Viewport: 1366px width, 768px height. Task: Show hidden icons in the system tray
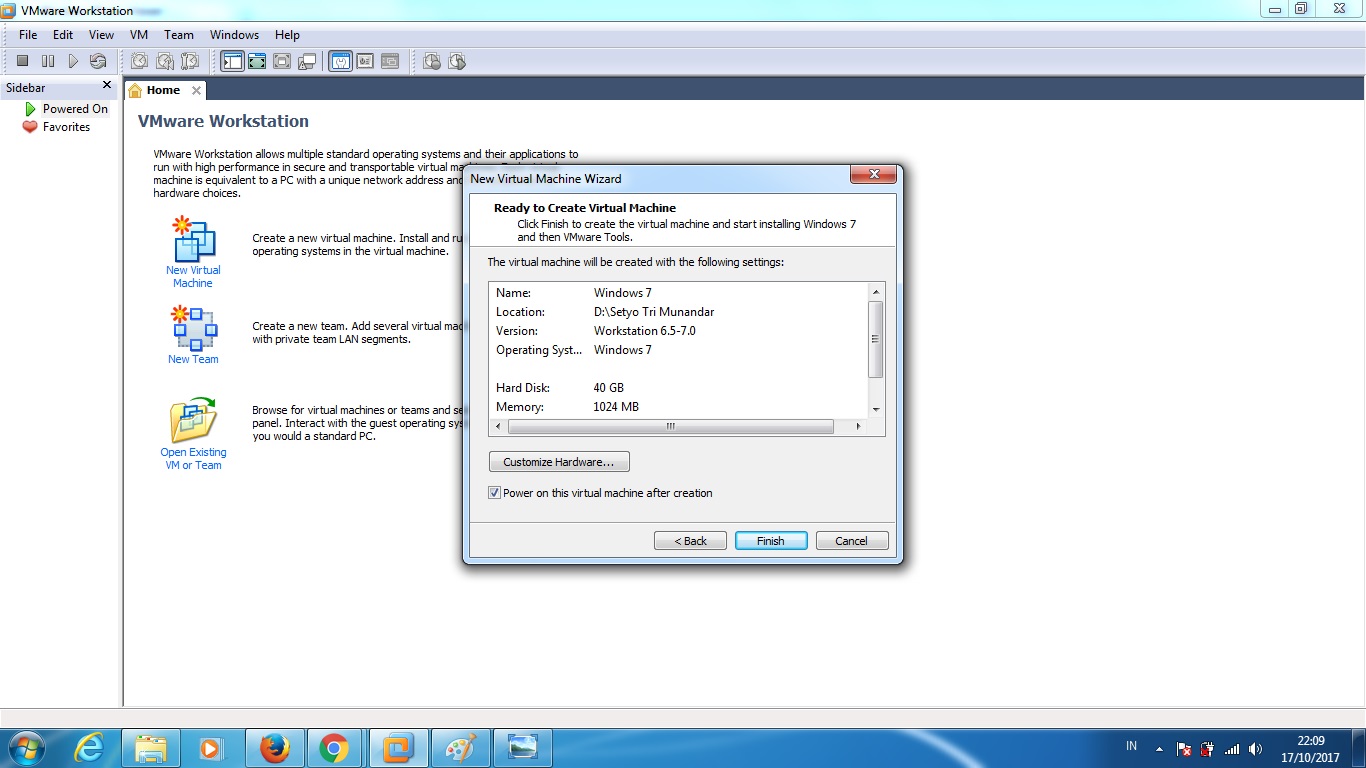1158,749
